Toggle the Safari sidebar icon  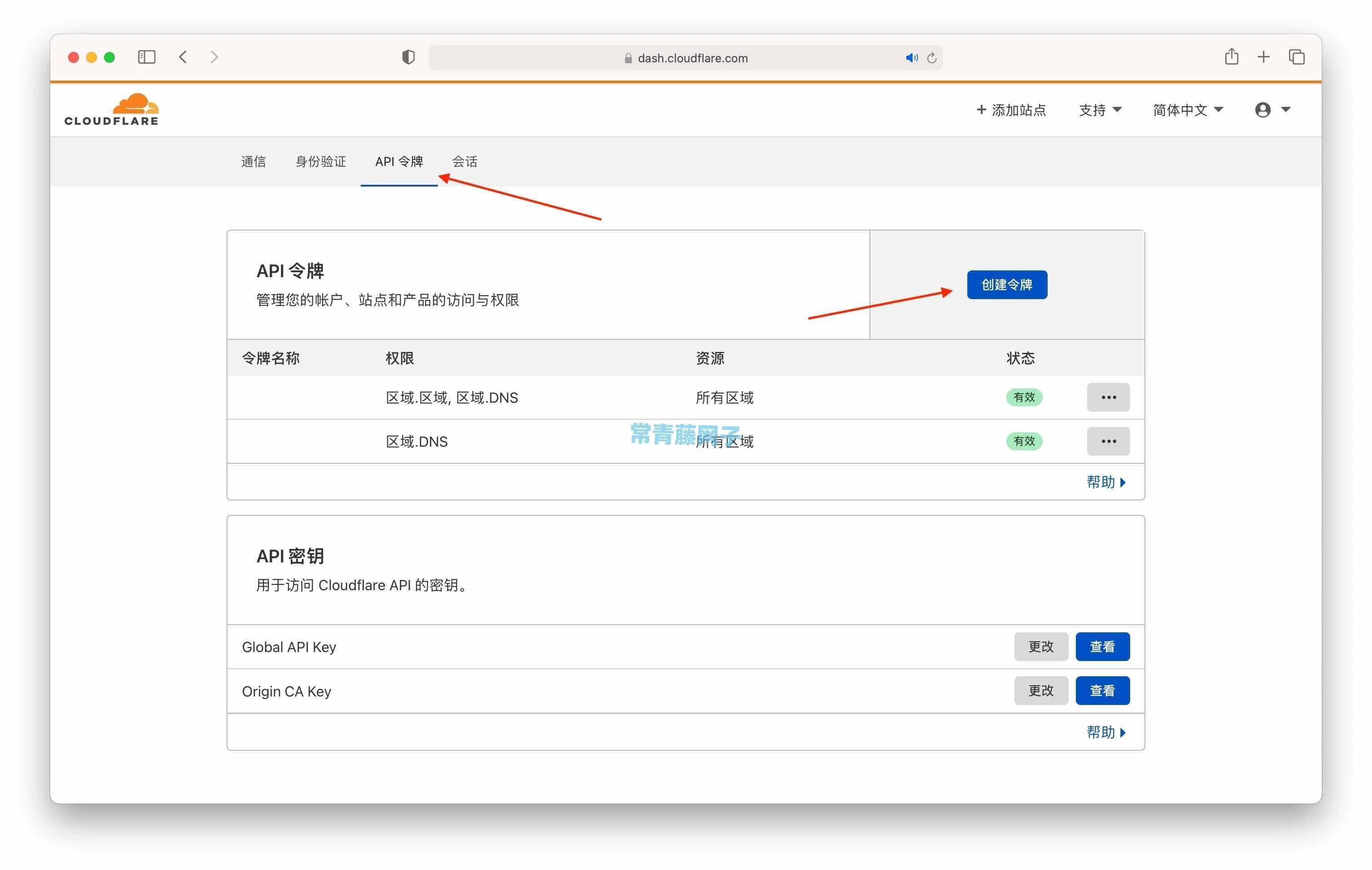click(146, 57)
